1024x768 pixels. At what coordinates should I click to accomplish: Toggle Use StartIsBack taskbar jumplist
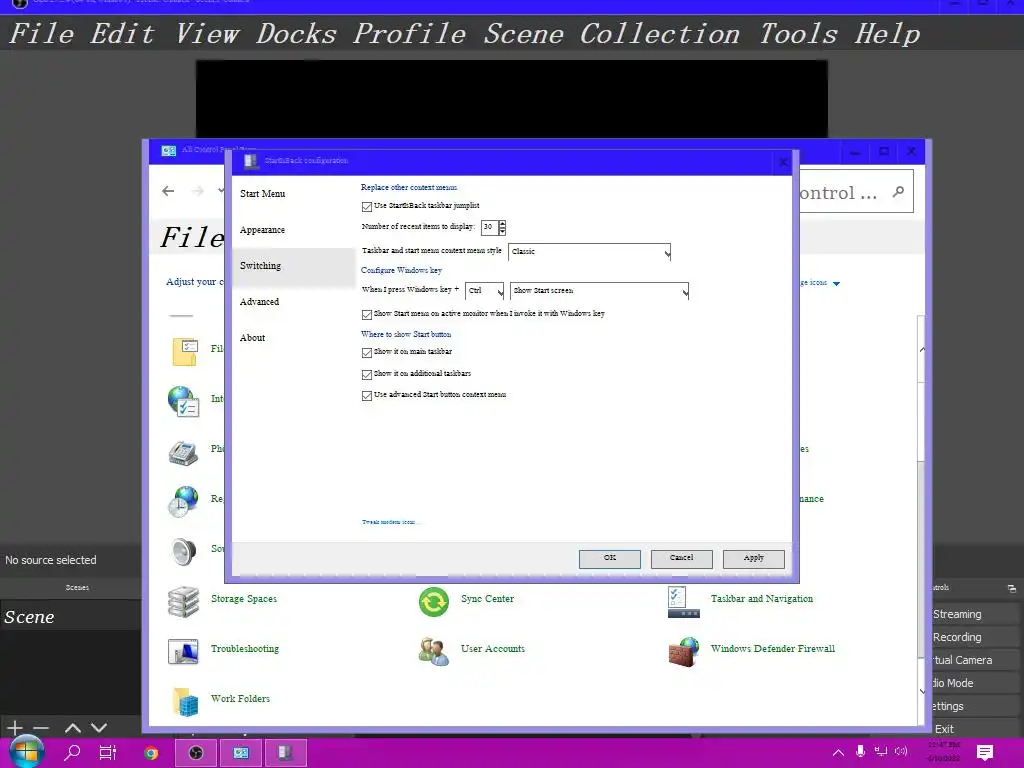[366, 206]
